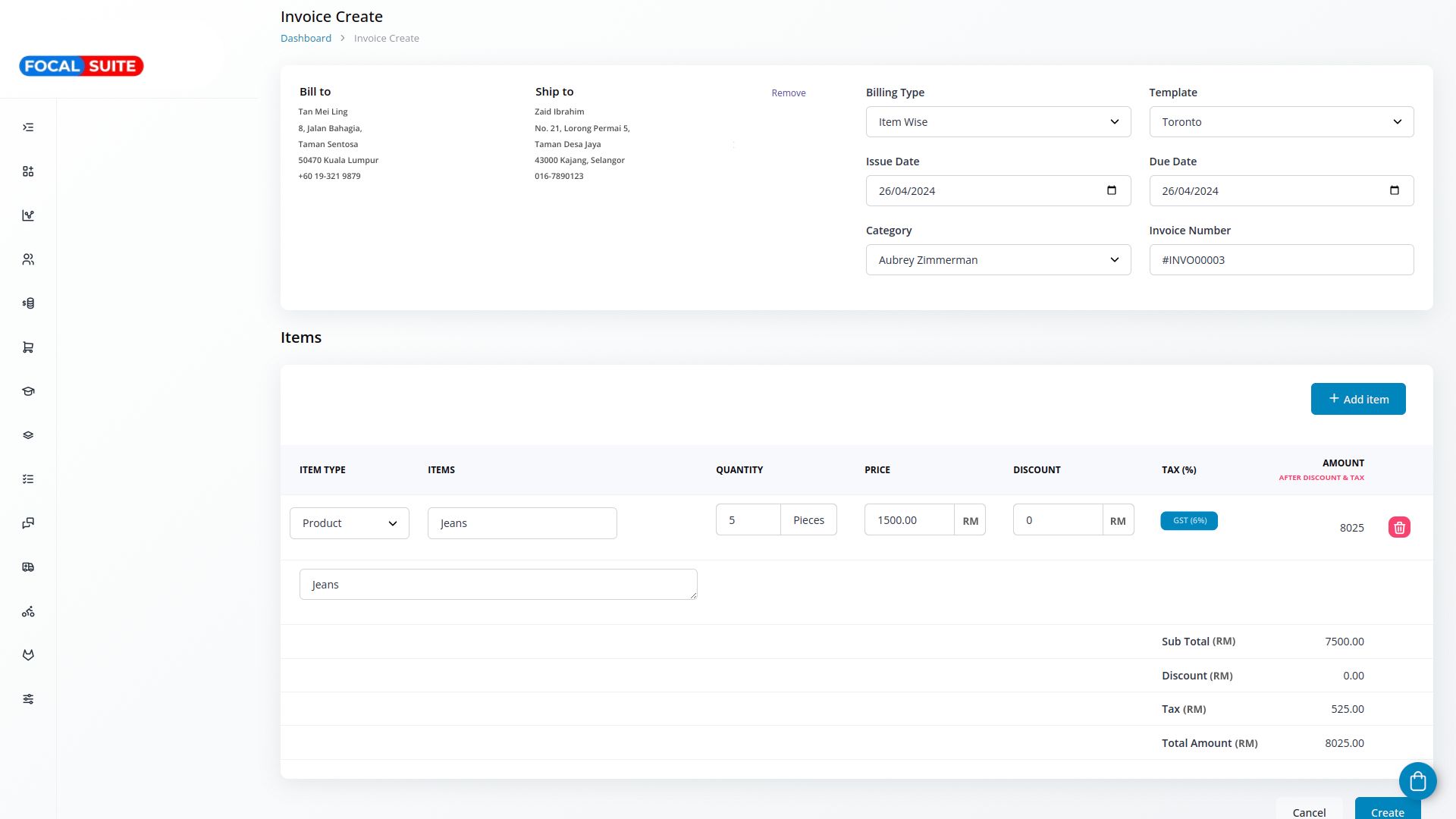1456x819 pixels.
Task: Click Remove link for Ship to address
Action: pos(788,93)
